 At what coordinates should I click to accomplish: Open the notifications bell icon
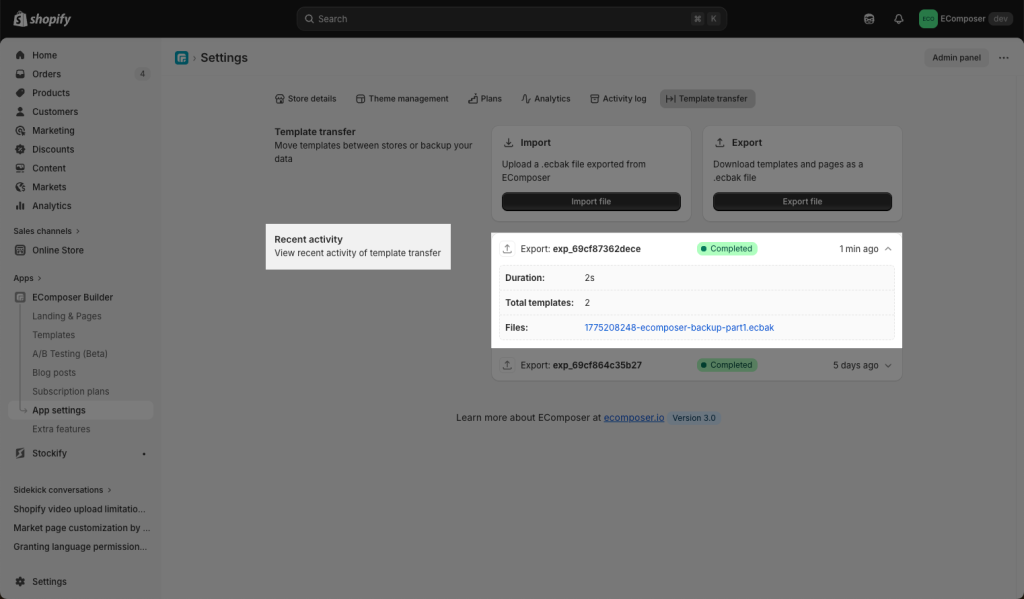(898, 19)
